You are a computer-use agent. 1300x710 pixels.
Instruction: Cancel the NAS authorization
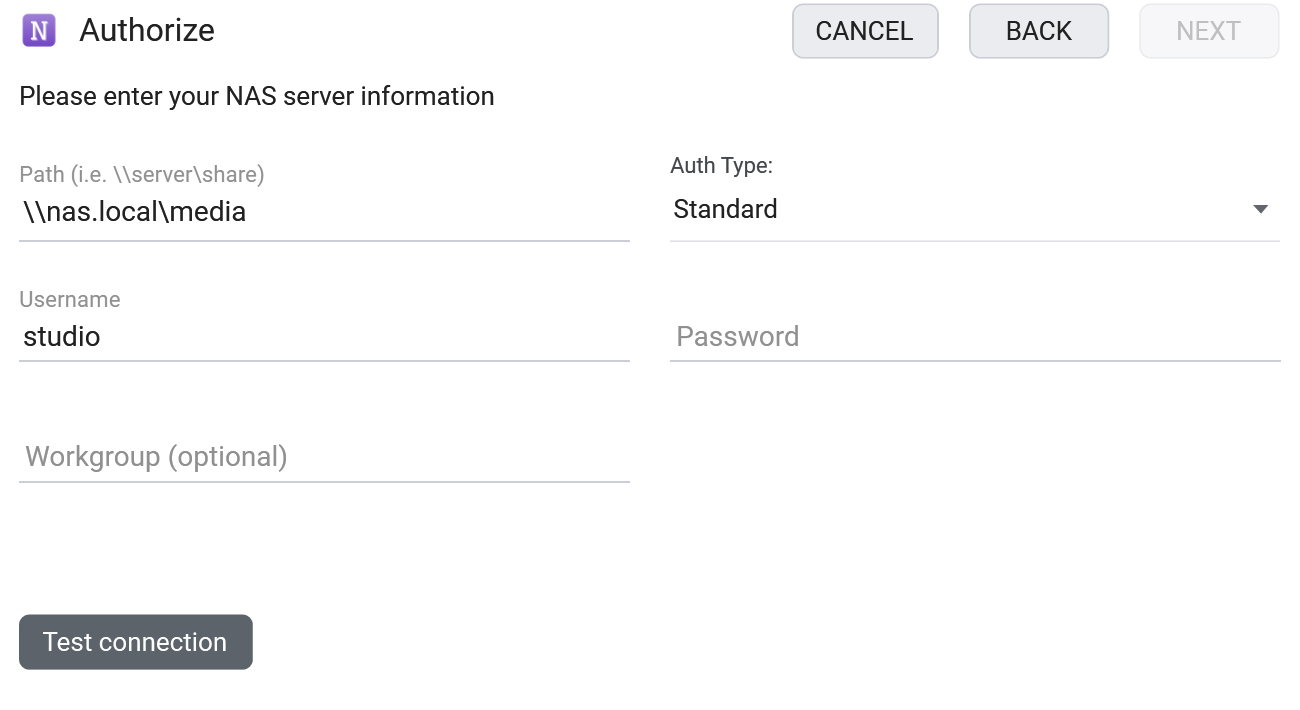tap(865, 31)
